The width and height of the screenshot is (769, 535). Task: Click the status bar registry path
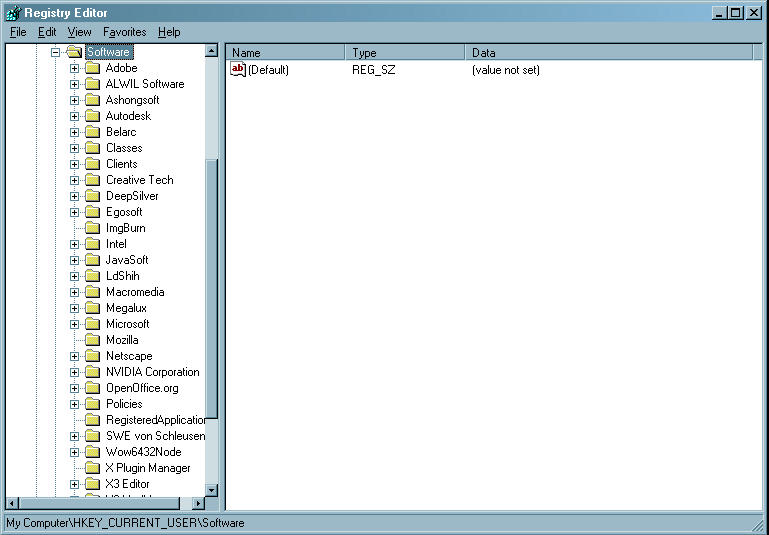click(126, 523)
